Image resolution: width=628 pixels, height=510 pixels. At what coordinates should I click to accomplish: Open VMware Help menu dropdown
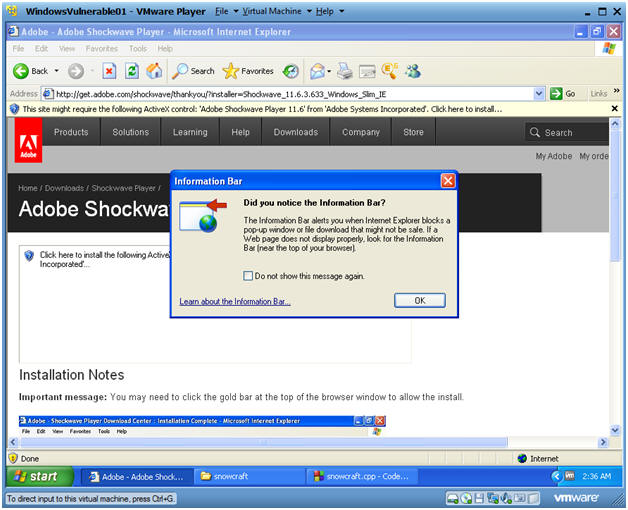click(330, 11)
